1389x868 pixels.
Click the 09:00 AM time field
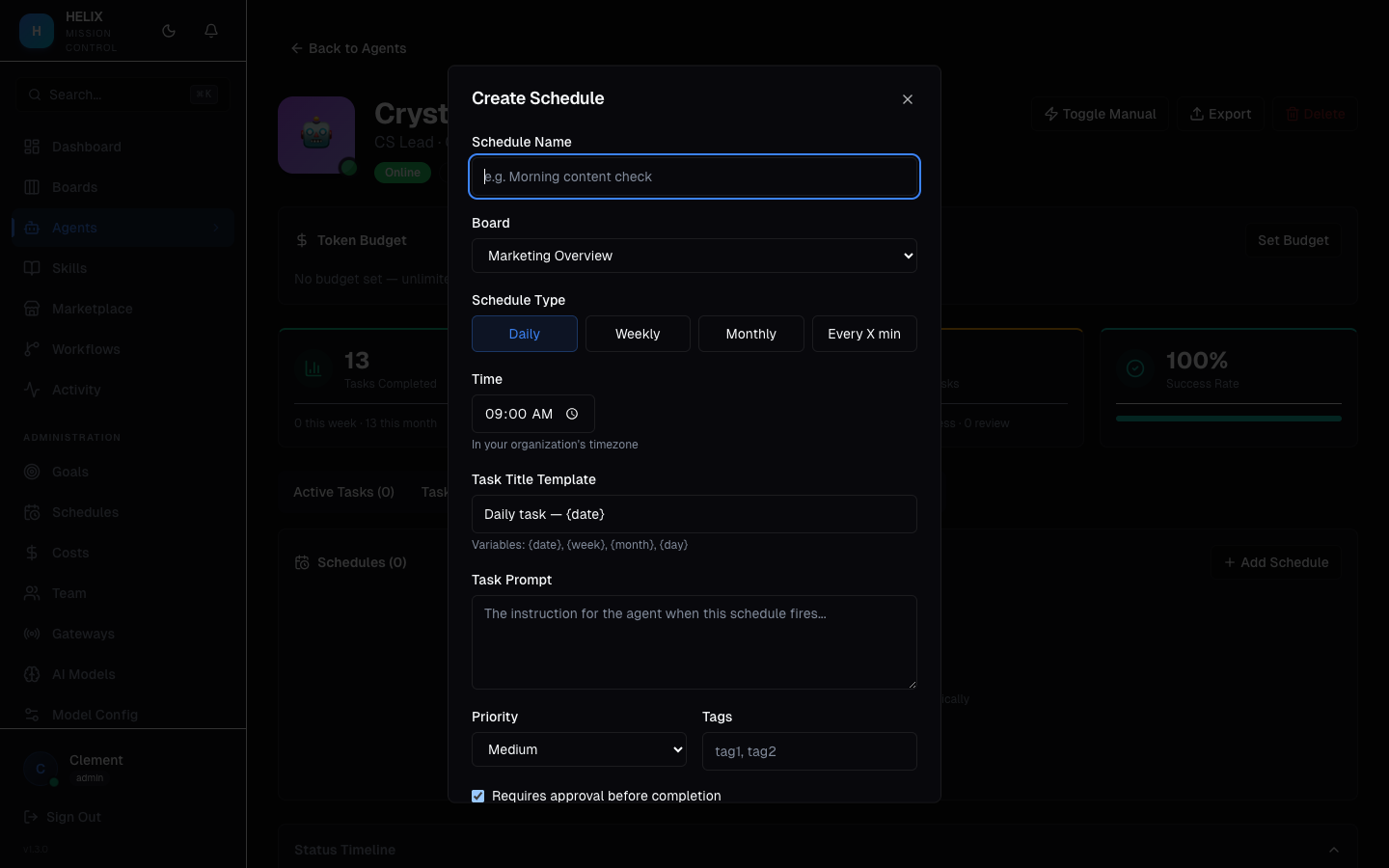tap(533, 414)
